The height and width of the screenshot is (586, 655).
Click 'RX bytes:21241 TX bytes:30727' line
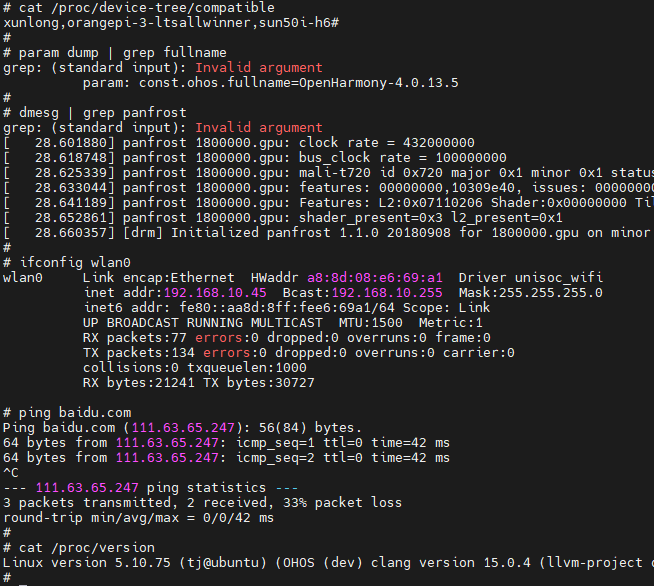(198, 383)
